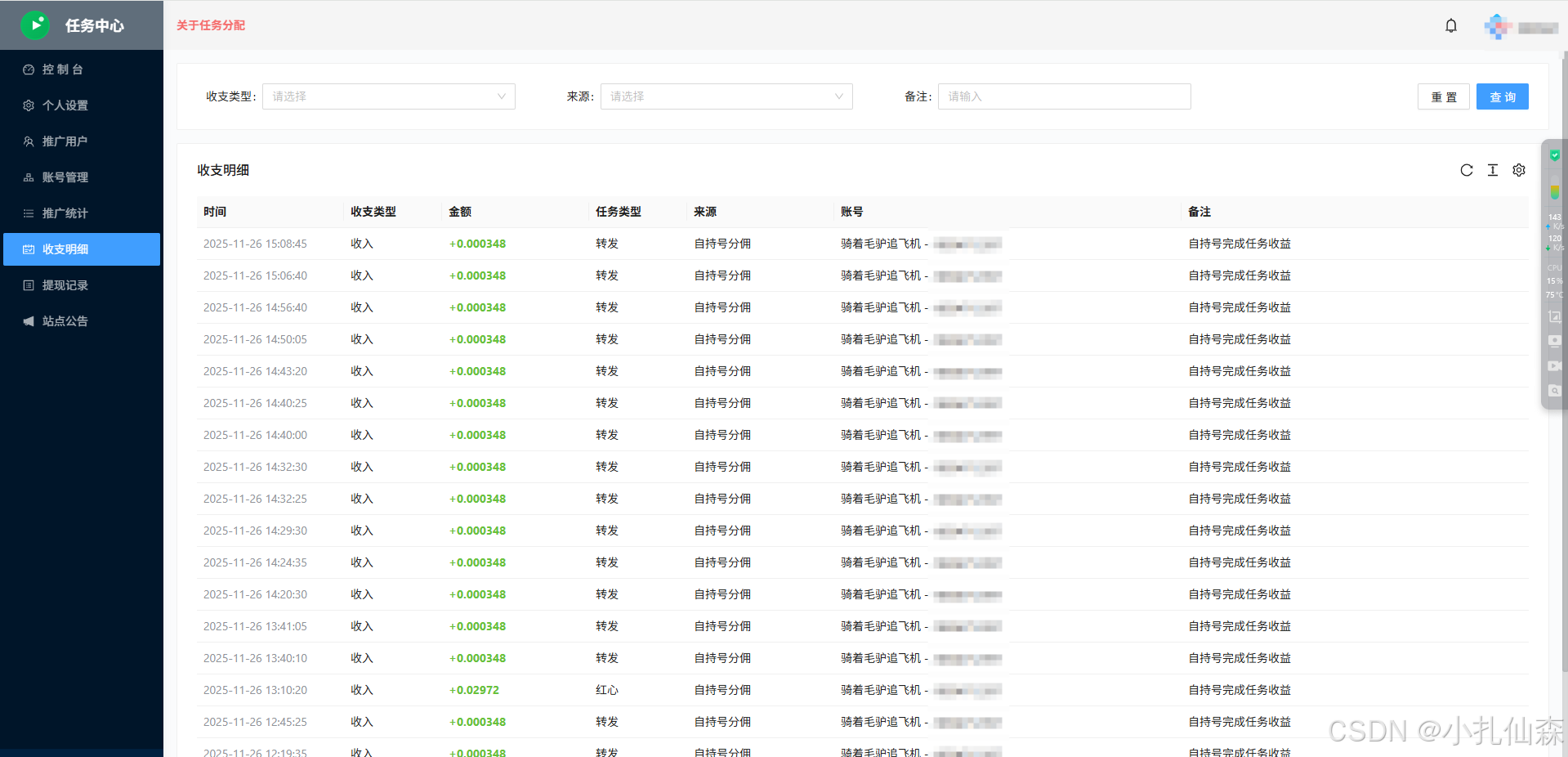Open the 关于任务分配 link
The height and width of the screenshot is (757, 1568).
pyautogui.click(x=211, y=25)
